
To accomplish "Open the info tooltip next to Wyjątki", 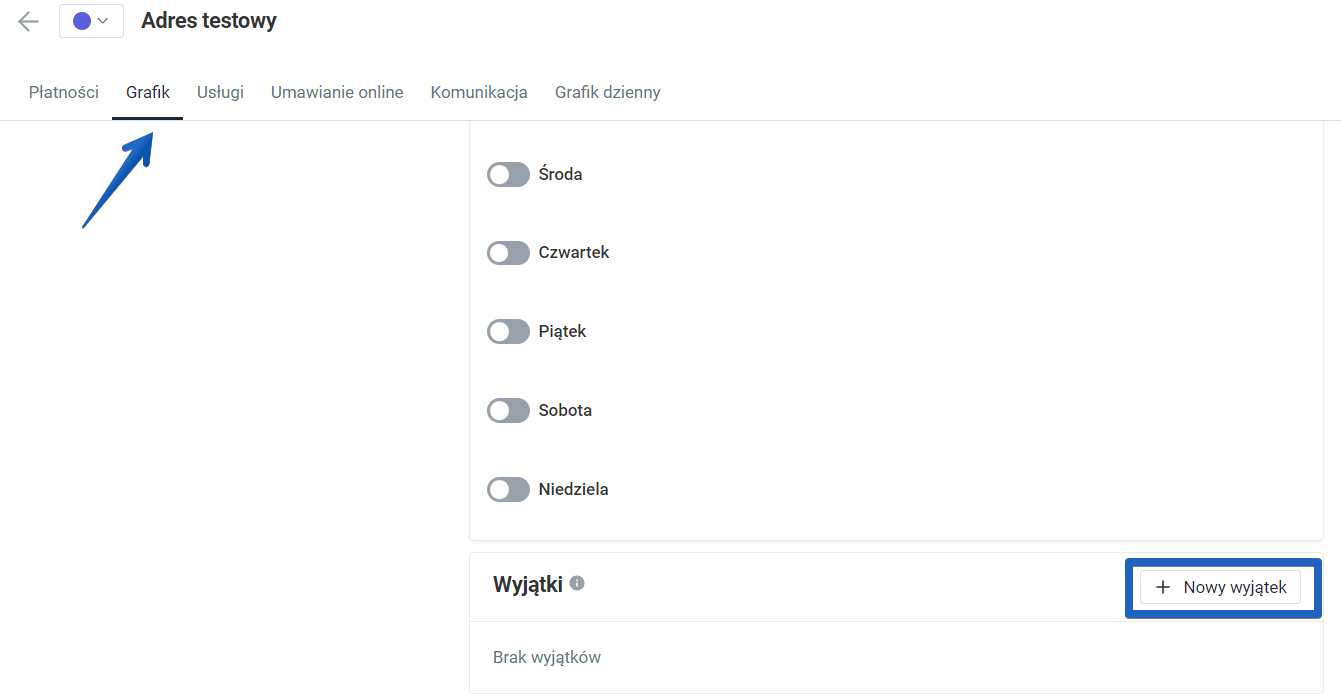I will 576,583.
